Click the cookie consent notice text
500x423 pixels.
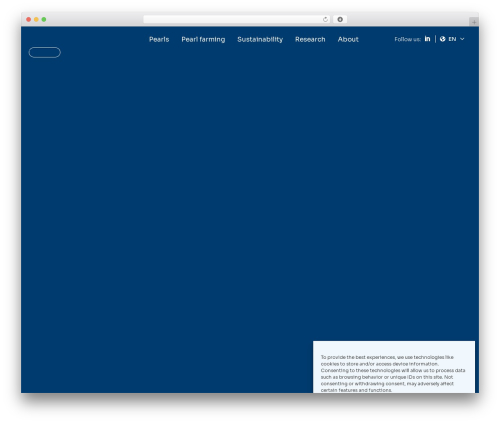tap(393, 373)
